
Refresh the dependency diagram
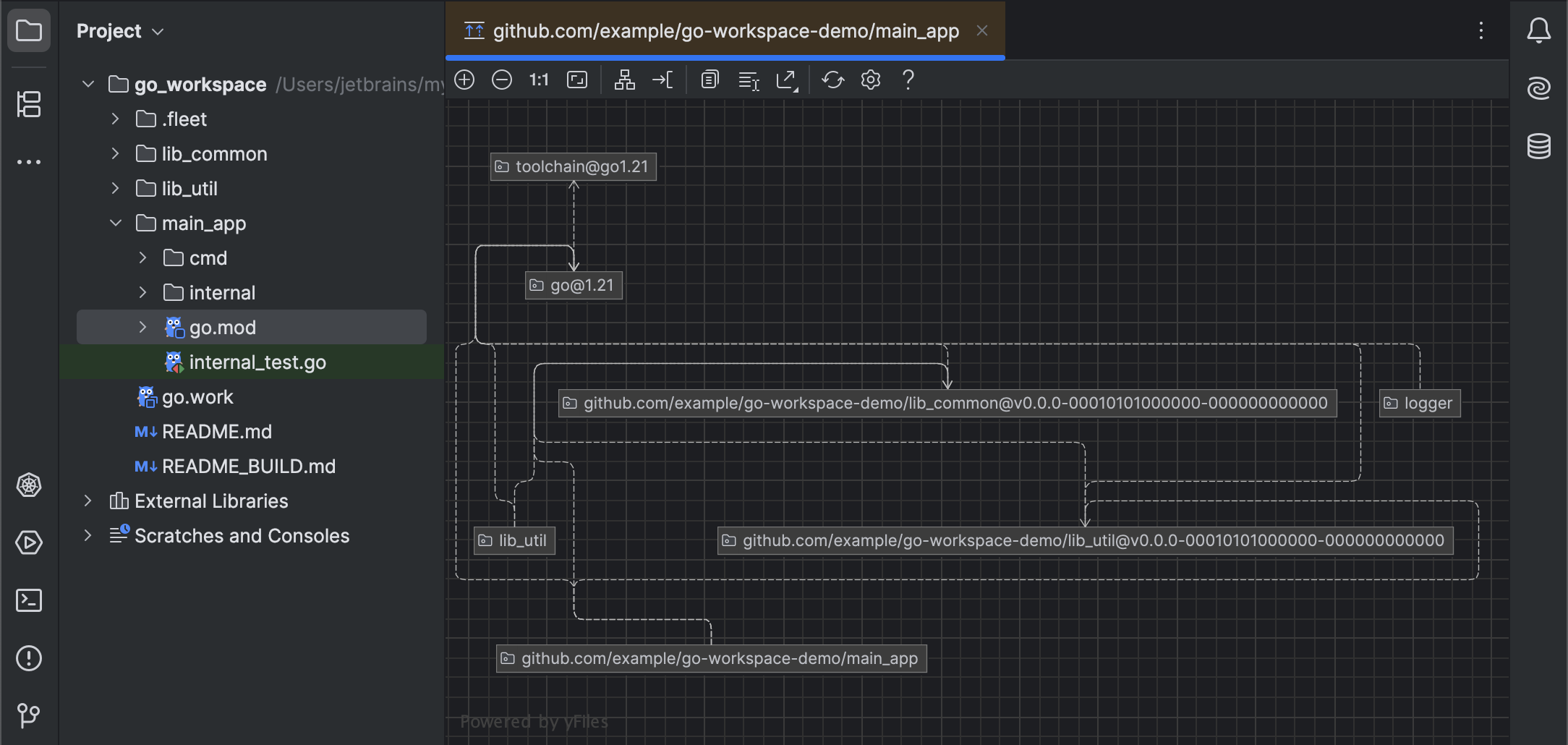(x=832, y=80)
